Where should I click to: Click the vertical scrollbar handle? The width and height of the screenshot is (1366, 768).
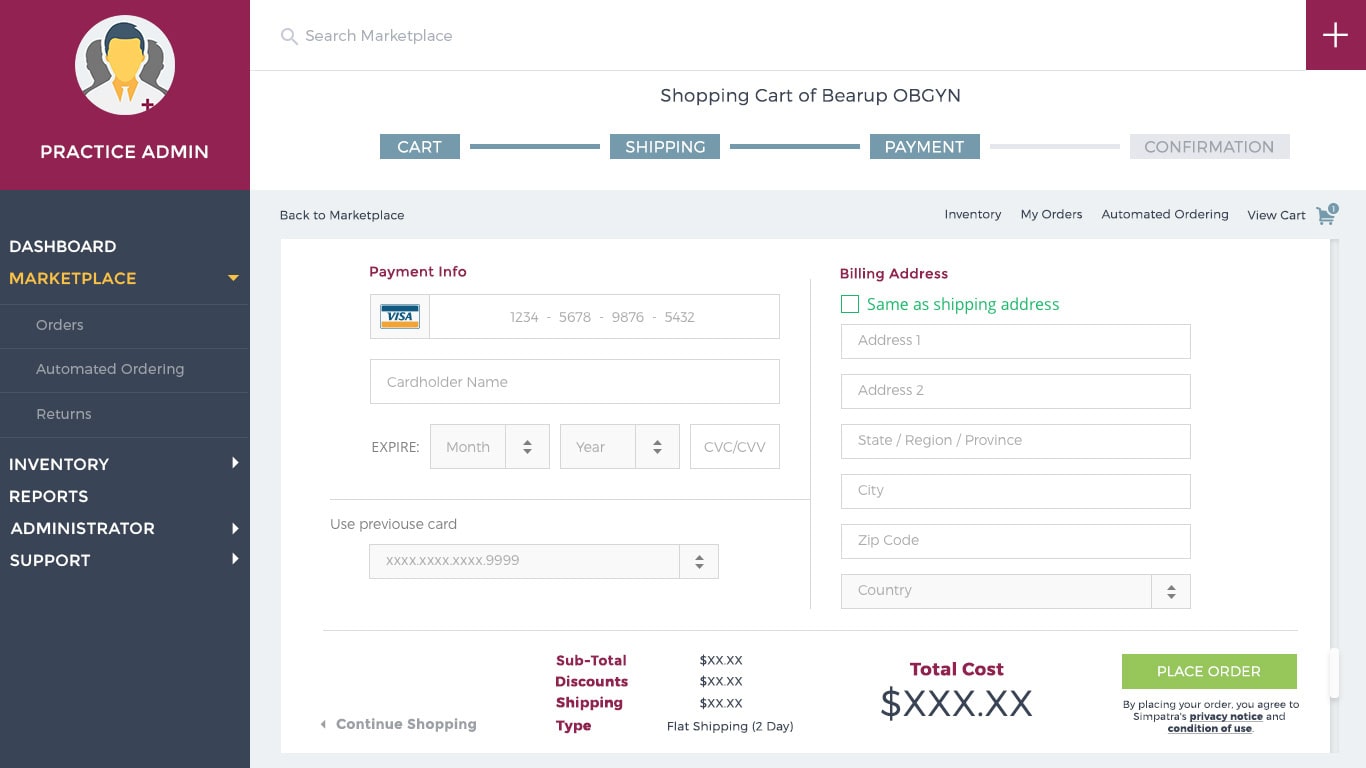[x=1333, y=673]
